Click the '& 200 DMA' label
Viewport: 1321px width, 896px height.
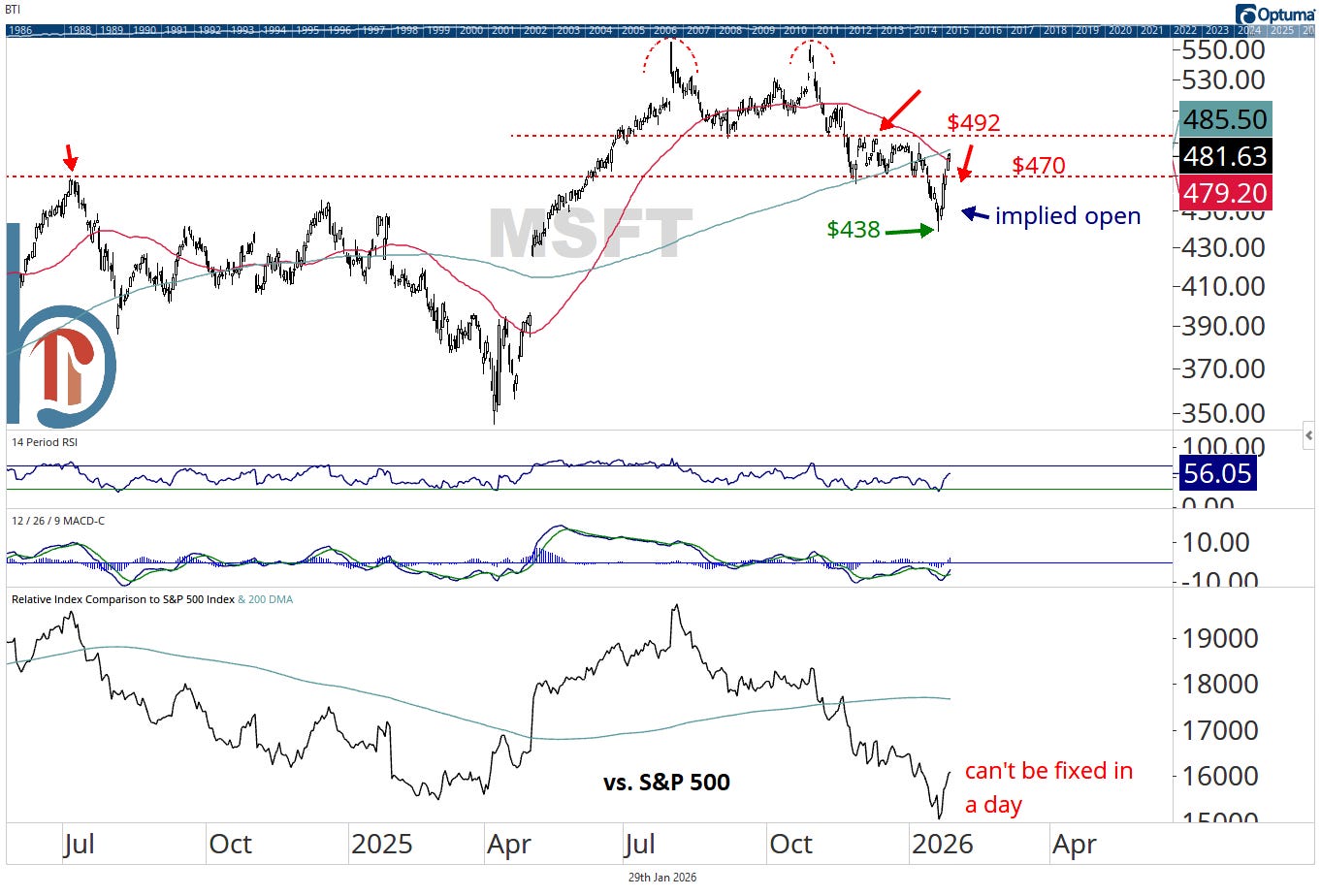pyautogui.click(x=266, y=599)
